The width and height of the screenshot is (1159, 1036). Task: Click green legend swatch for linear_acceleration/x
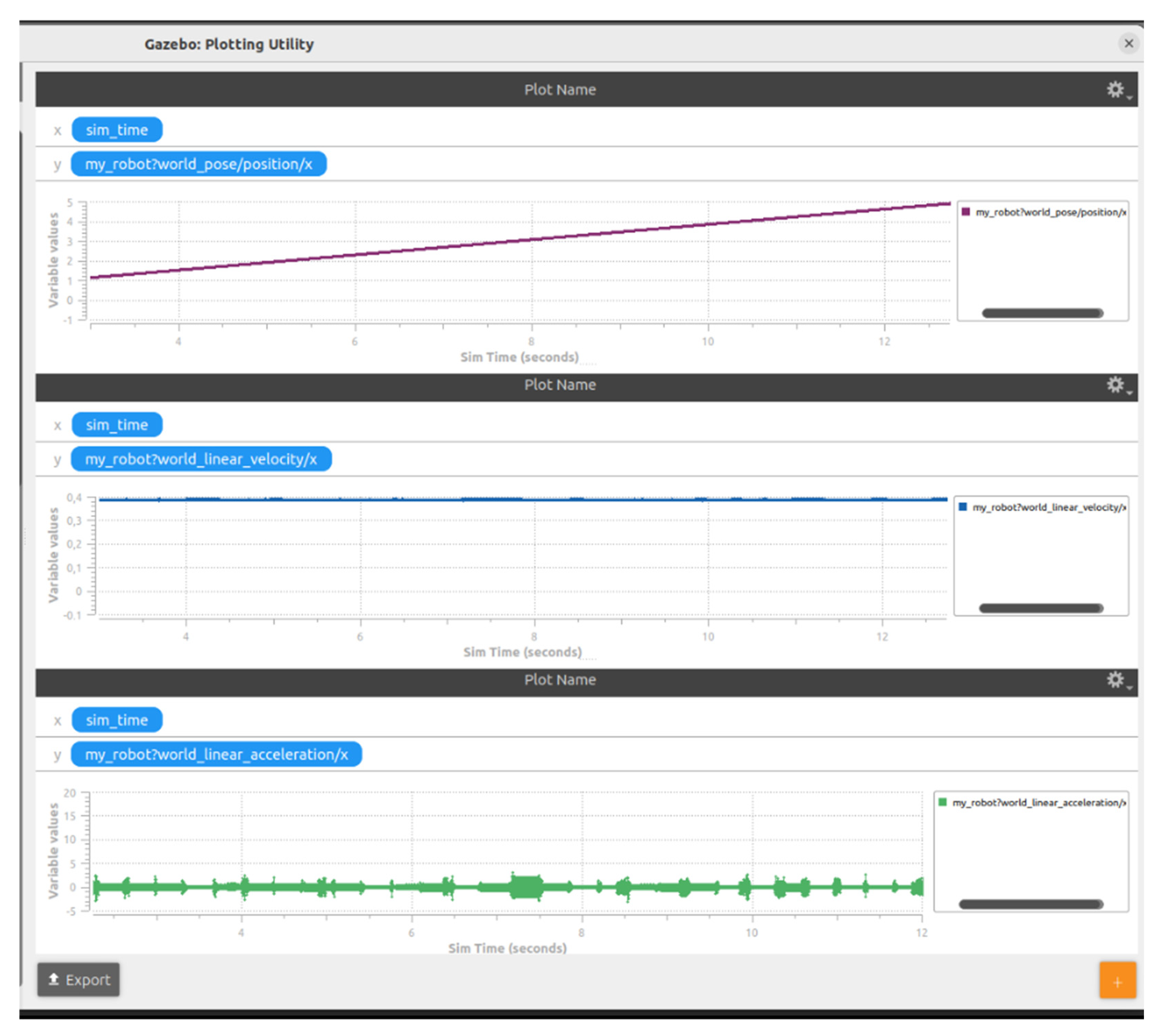point(942,803)
